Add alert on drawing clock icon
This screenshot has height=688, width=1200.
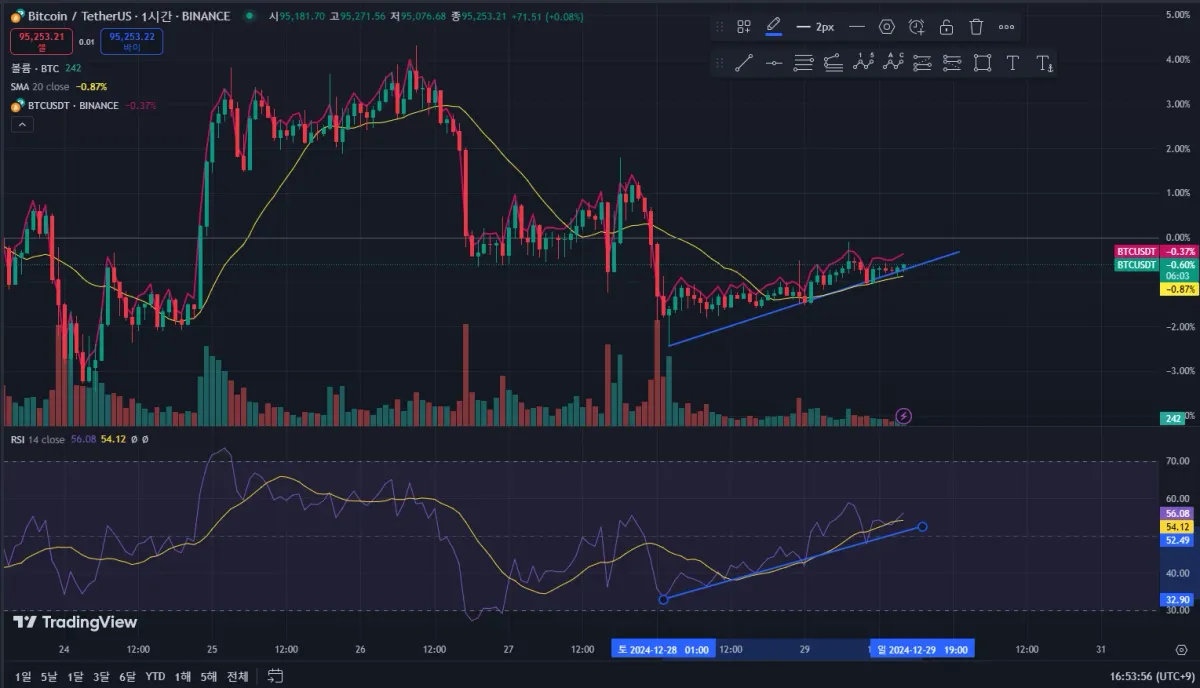917,27
